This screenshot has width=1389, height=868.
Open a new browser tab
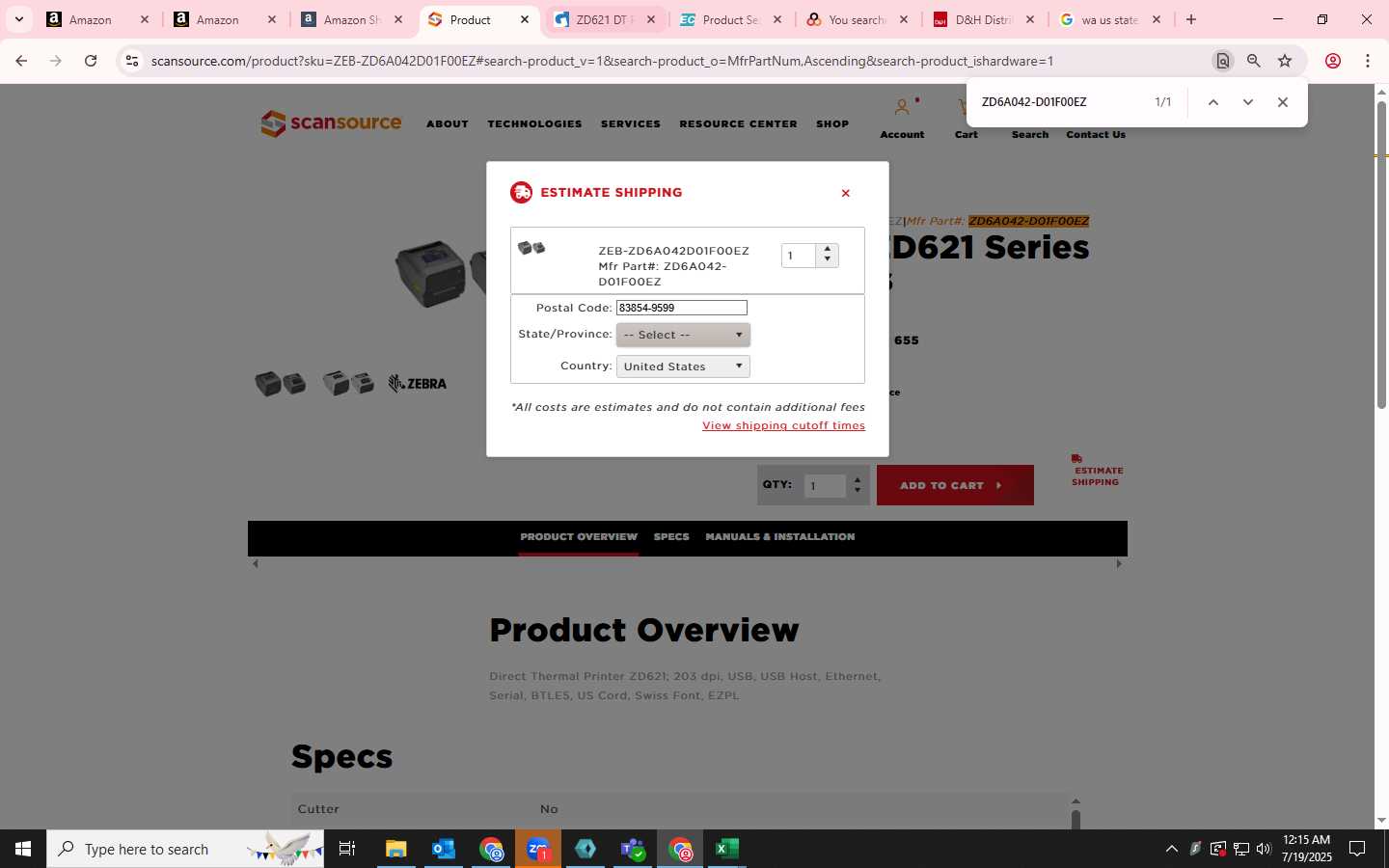[1191, 19]
